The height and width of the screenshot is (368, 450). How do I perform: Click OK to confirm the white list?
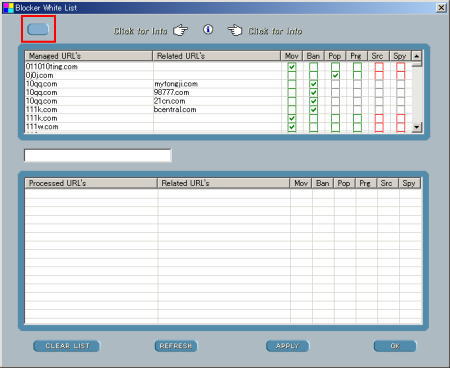(x=395, y=346)
